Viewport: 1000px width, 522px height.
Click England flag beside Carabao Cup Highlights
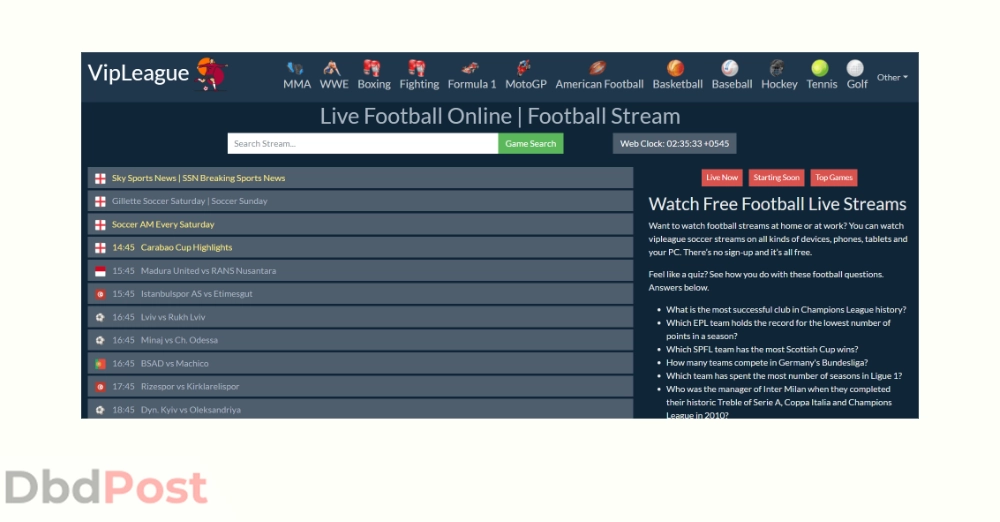100,248
